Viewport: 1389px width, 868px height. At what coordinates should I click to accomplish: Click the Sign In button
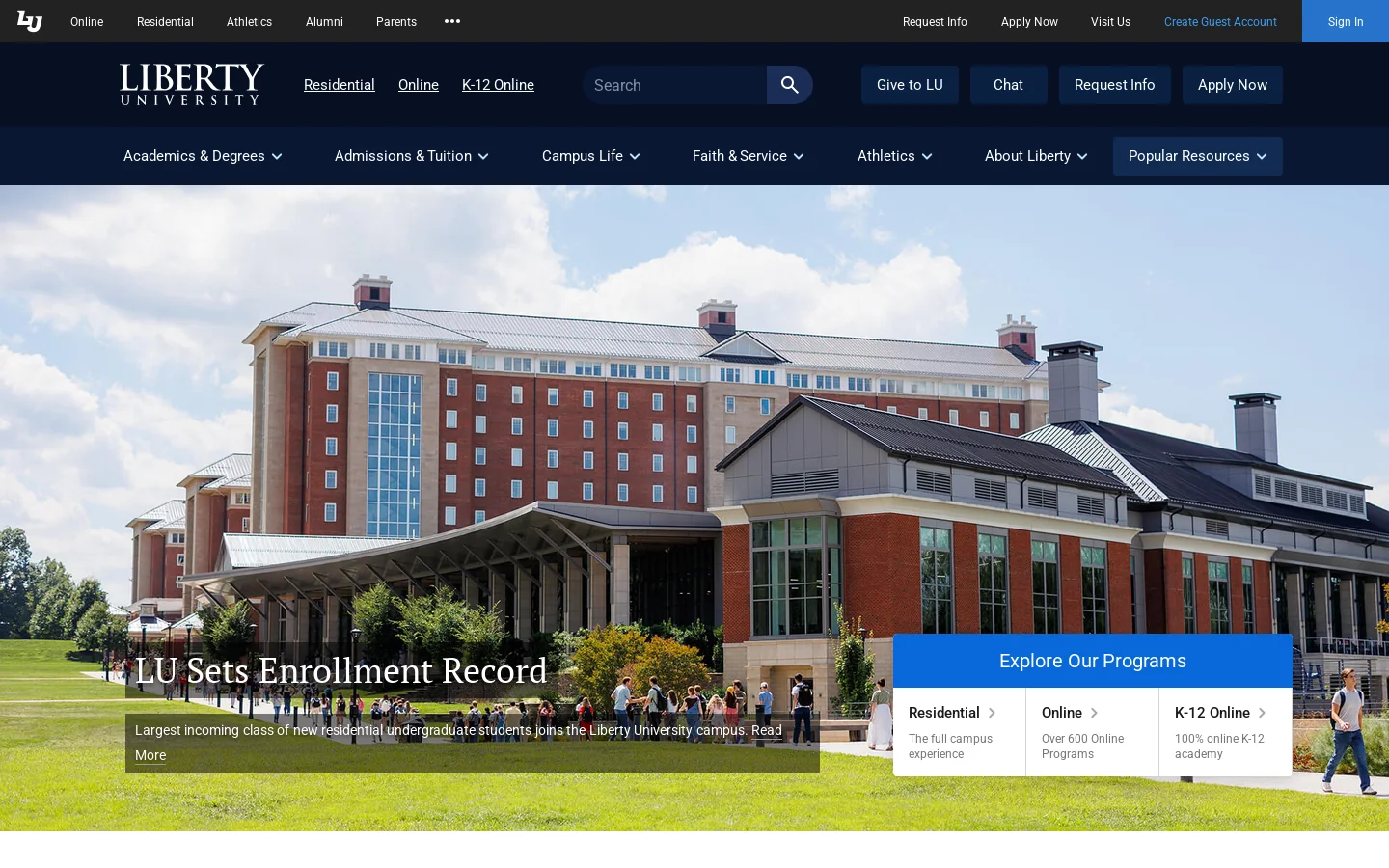(1346, 21)
